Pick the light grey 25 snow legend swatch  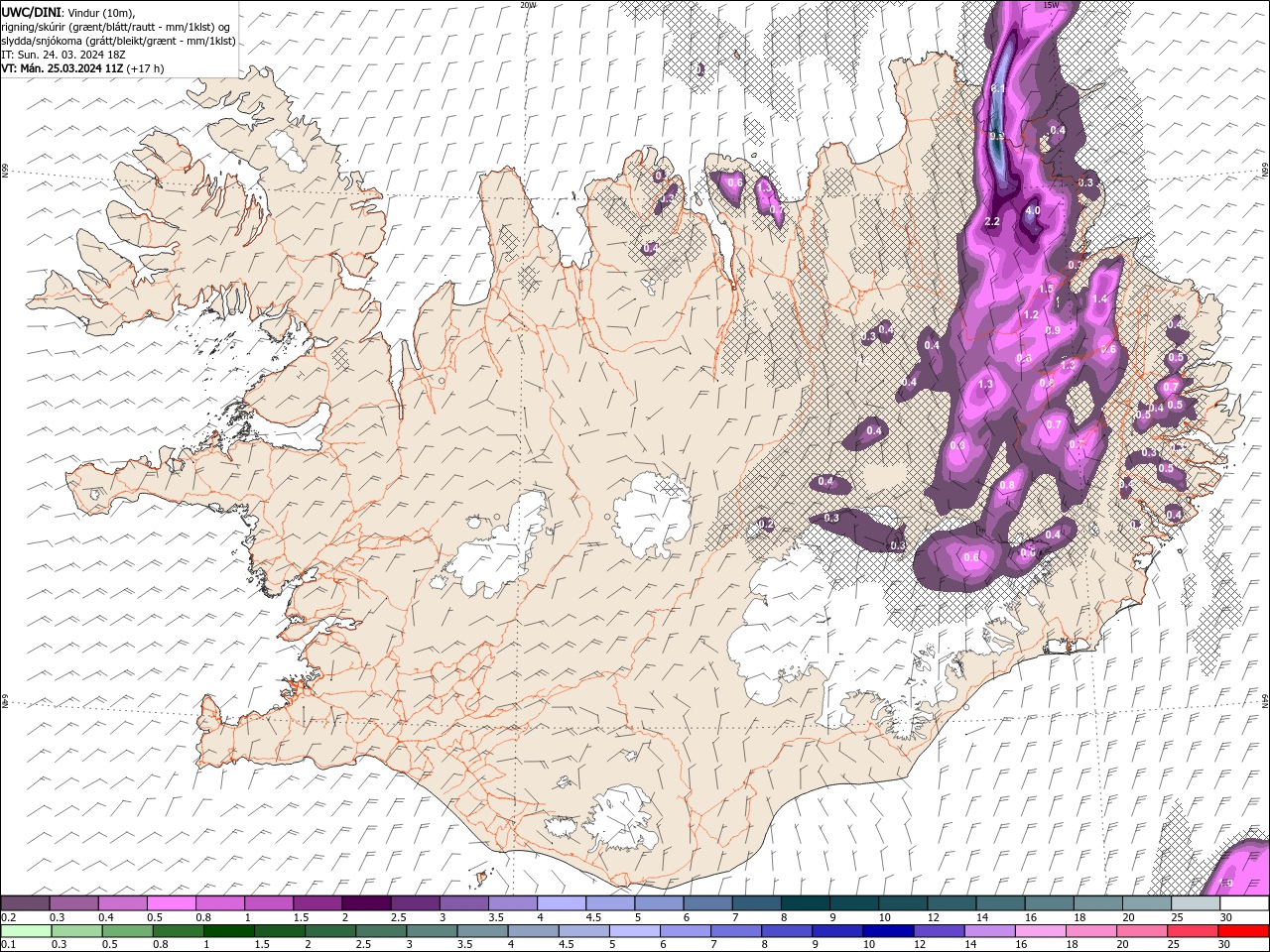click(x=1196, y=903)
